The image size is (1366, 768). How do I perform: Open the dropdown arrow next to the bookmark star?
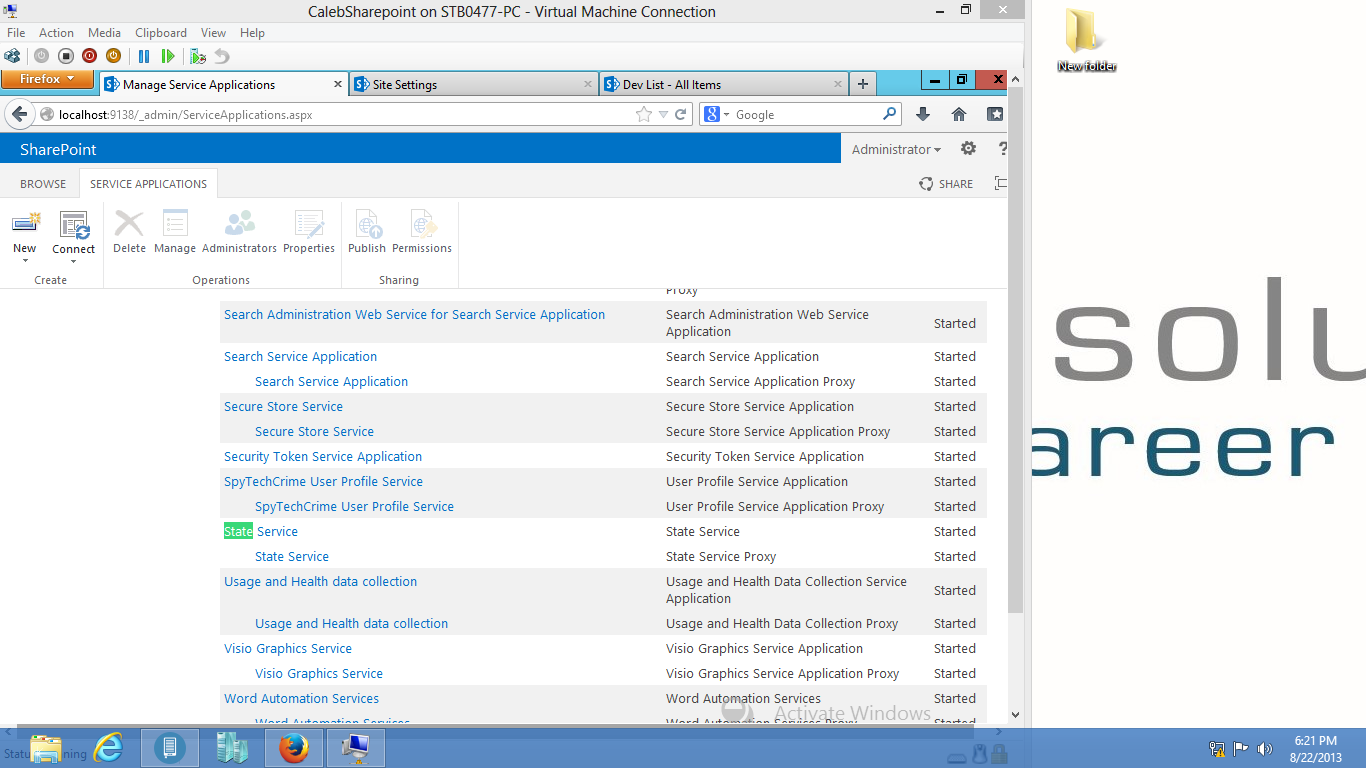pos(663,115)
